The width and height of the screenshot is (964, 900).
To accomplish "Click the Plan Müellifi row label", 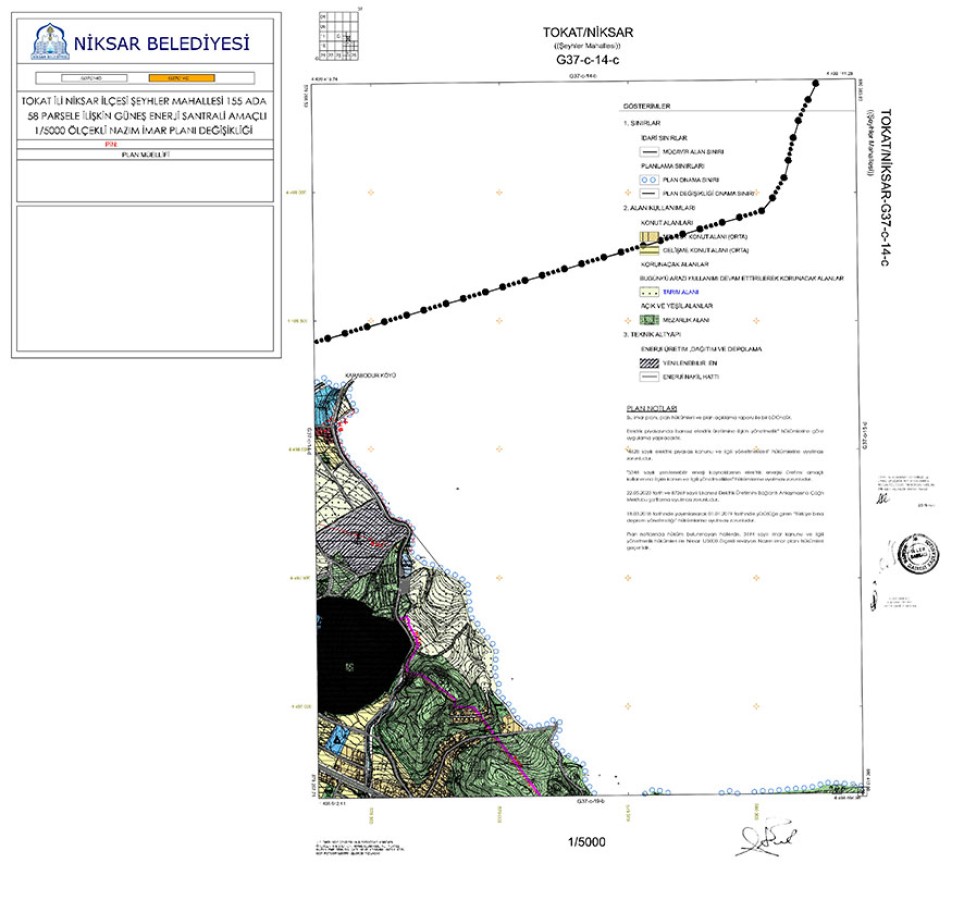I will click(x=145, y=154).
